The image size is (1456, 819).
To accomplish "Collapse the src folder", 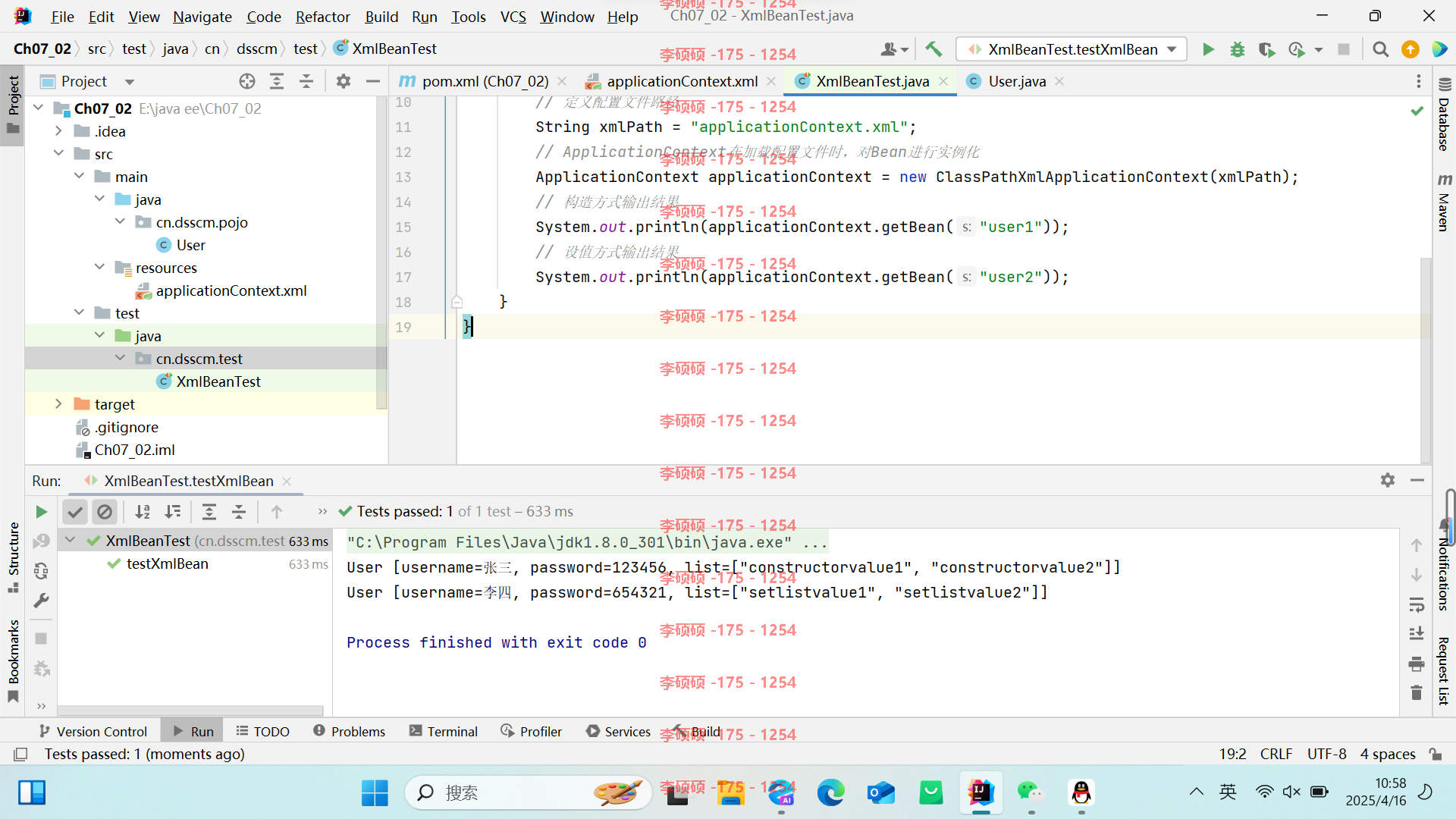I will [x=59, y=153].
